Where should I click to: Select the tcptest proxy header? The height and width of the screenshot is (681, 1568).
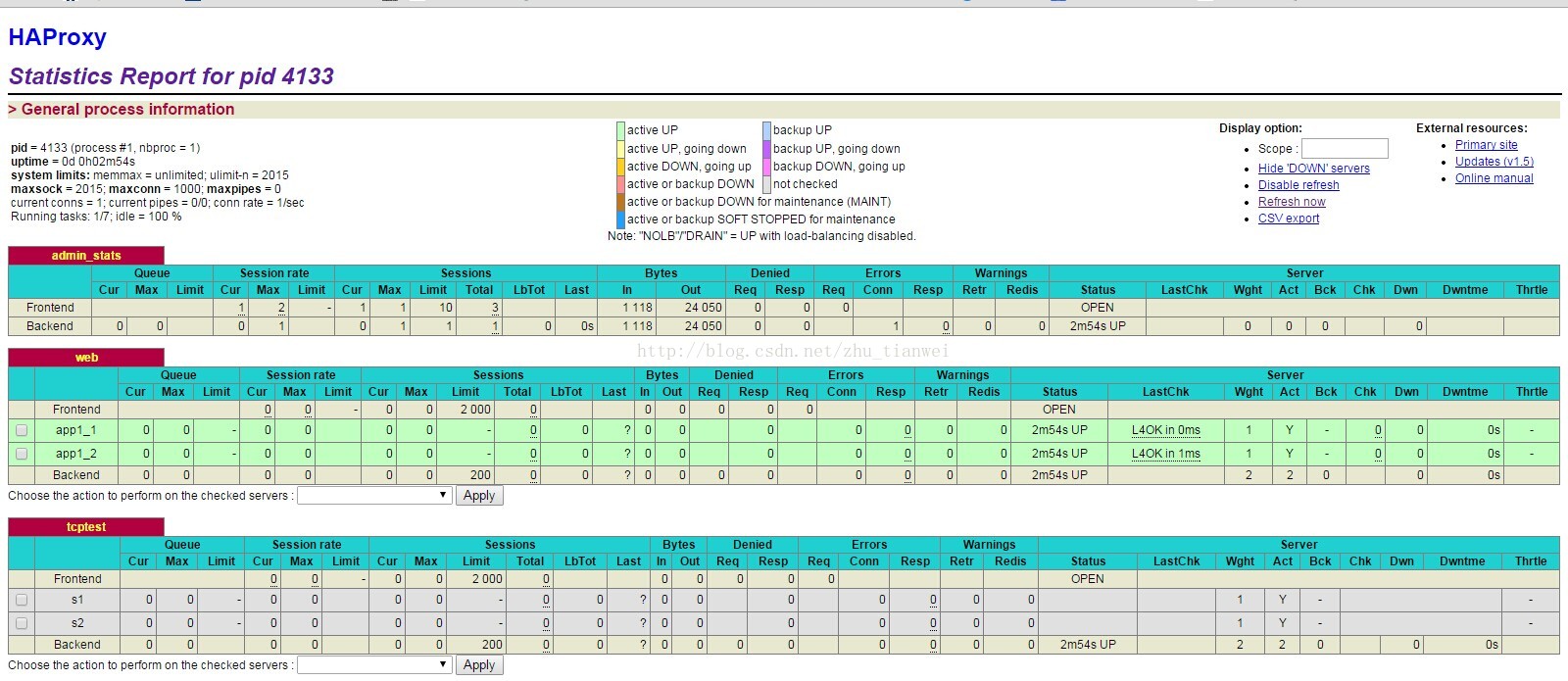86,527
